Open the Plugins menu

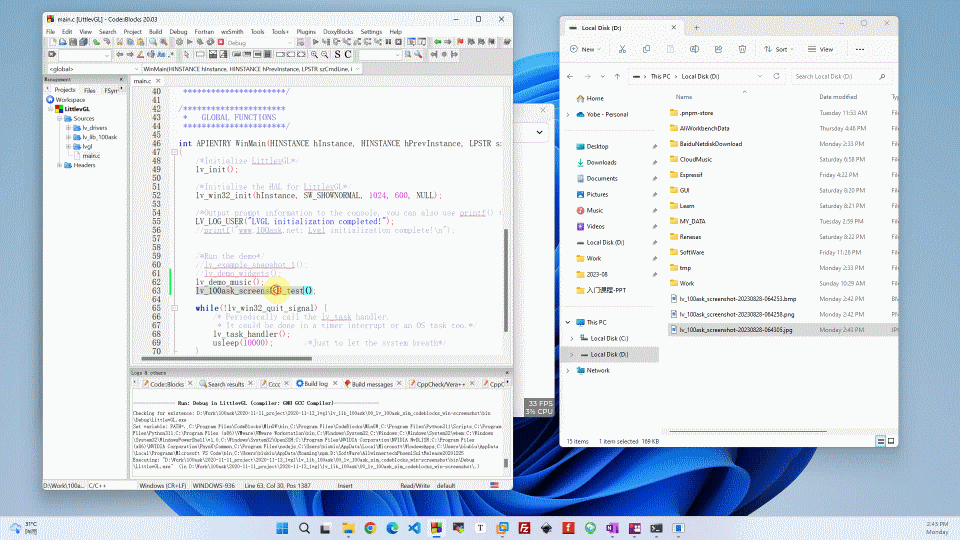(306, 32)
